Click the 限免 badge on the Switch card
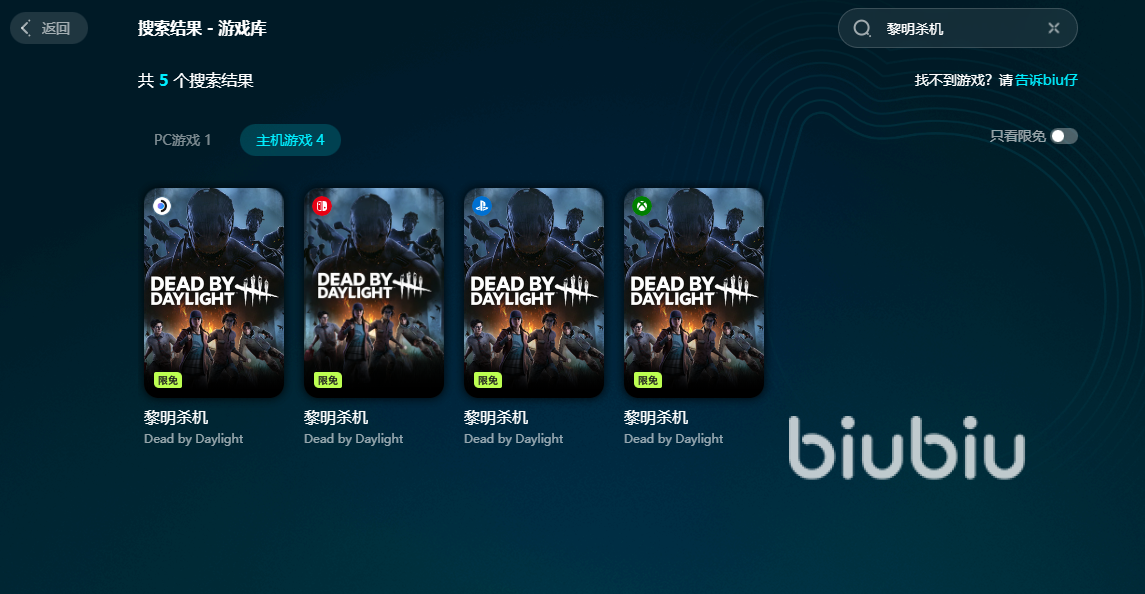Image resolution: width=1145 pixels, height=594 pixels. click(328, 380)
